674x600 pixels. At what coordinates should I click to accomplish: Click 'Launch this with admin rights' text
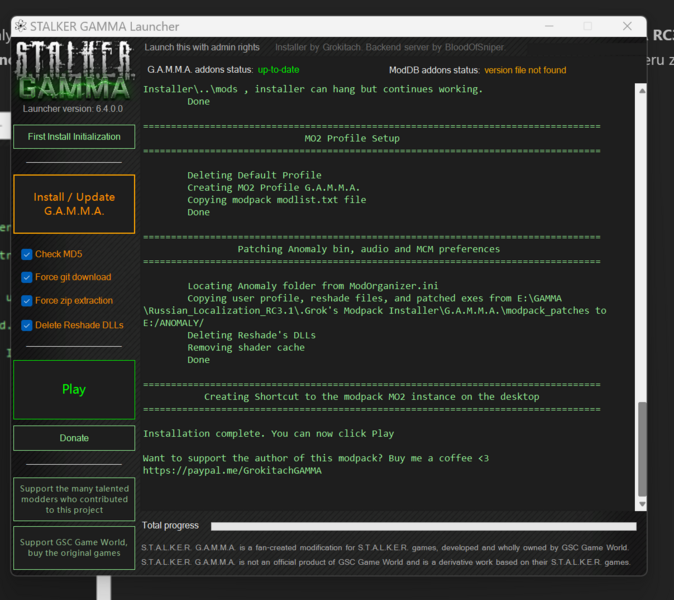coord(202,47)
